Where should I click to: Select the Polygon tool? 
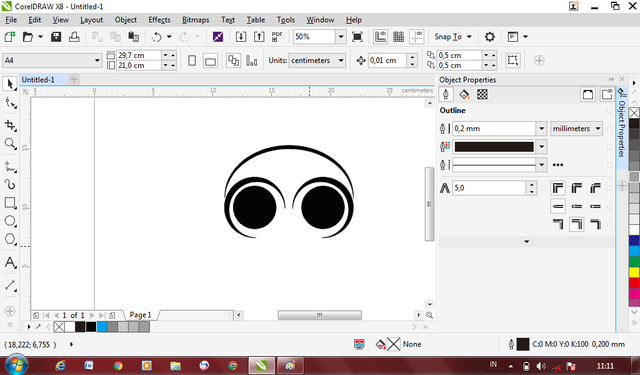point(10,239)
